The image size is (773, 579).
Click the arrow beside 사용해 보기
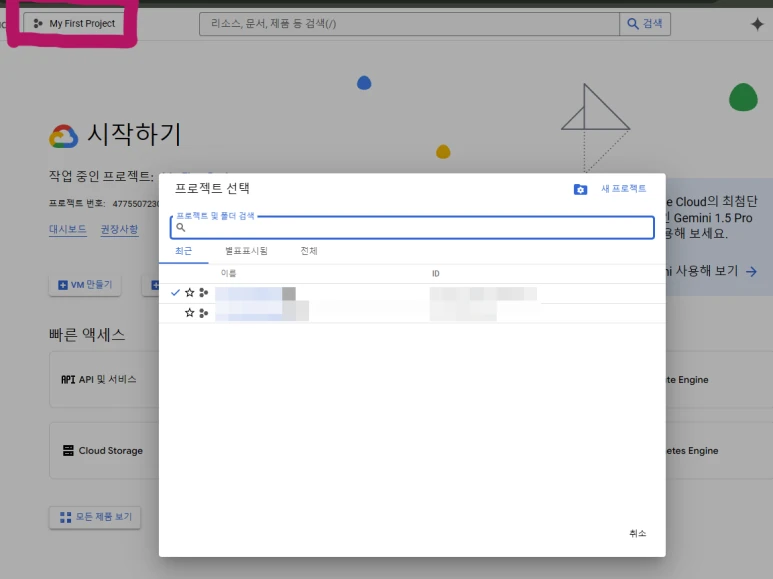tap(751, 271)
